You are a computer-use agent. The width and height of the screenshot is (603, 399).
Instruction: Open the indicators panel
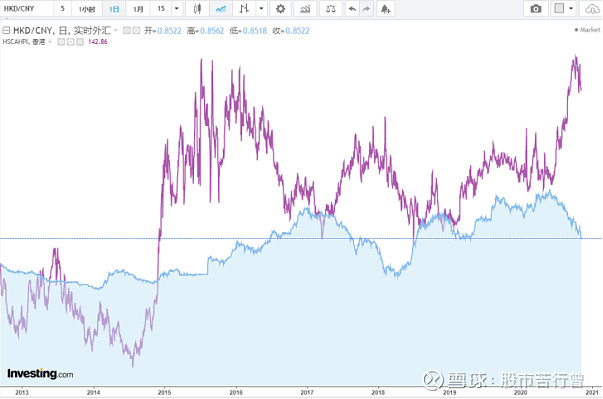[x=305, y=8]
